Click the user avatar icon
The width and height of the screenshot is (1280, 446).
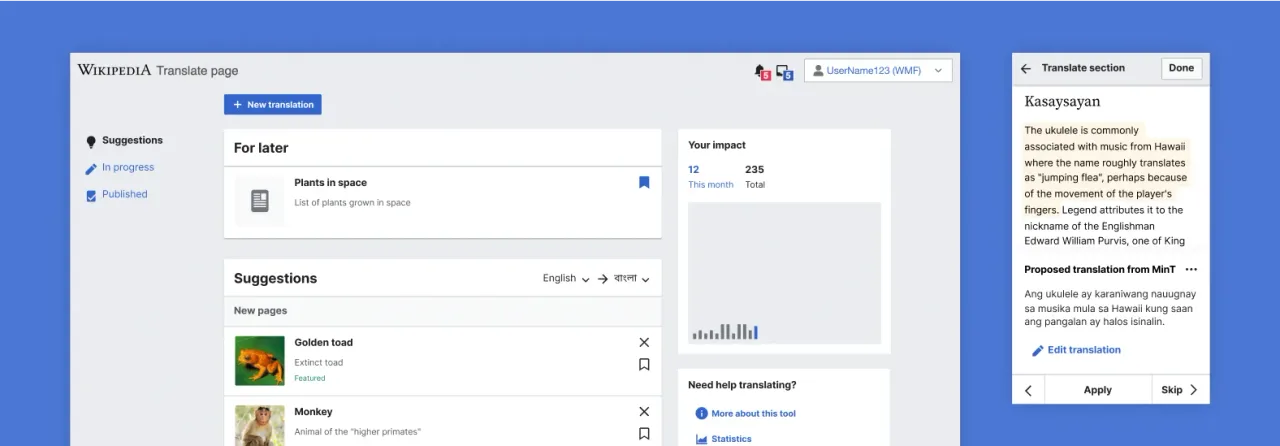click(818, 71)
